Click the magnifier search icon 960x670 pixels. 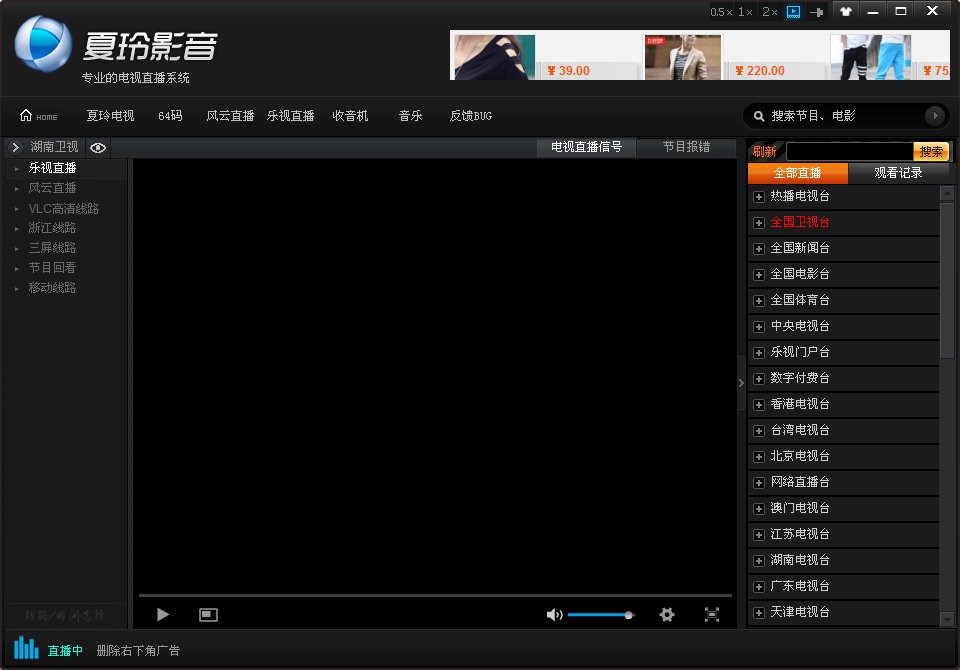tap(759, 116)
